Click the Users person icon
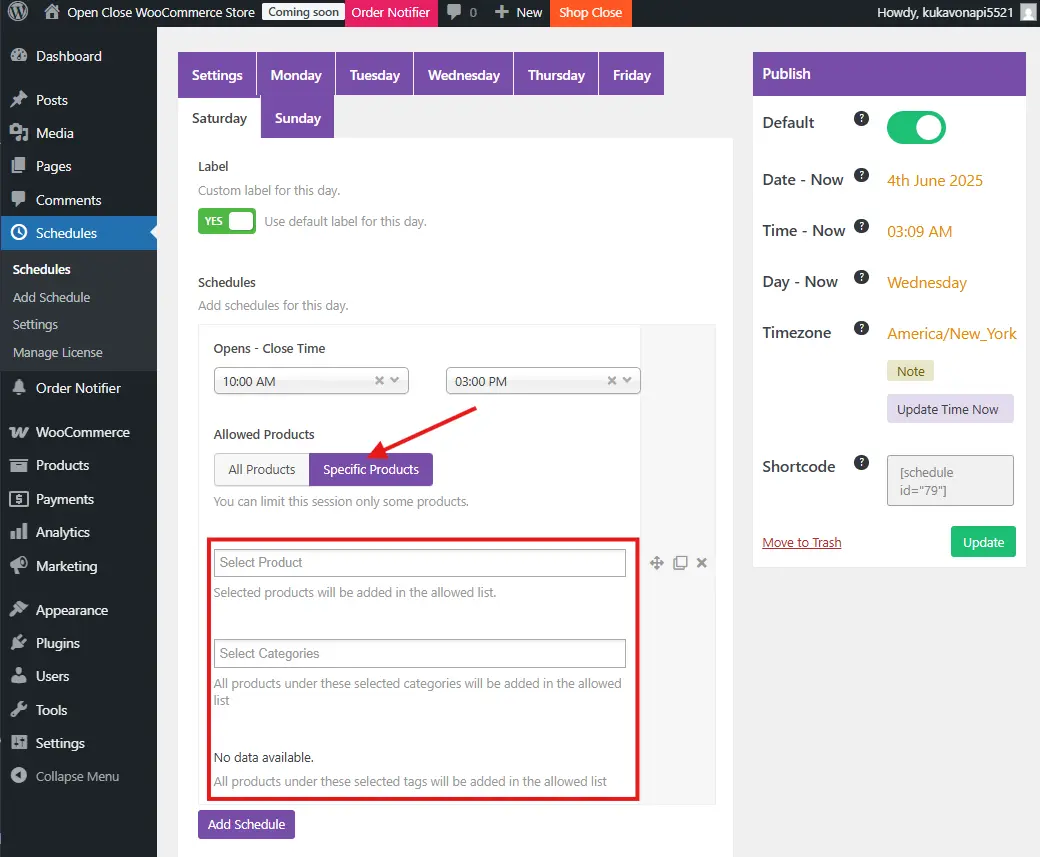The height and width of the screenshot is (857, 1040). [x=19, y=676]
